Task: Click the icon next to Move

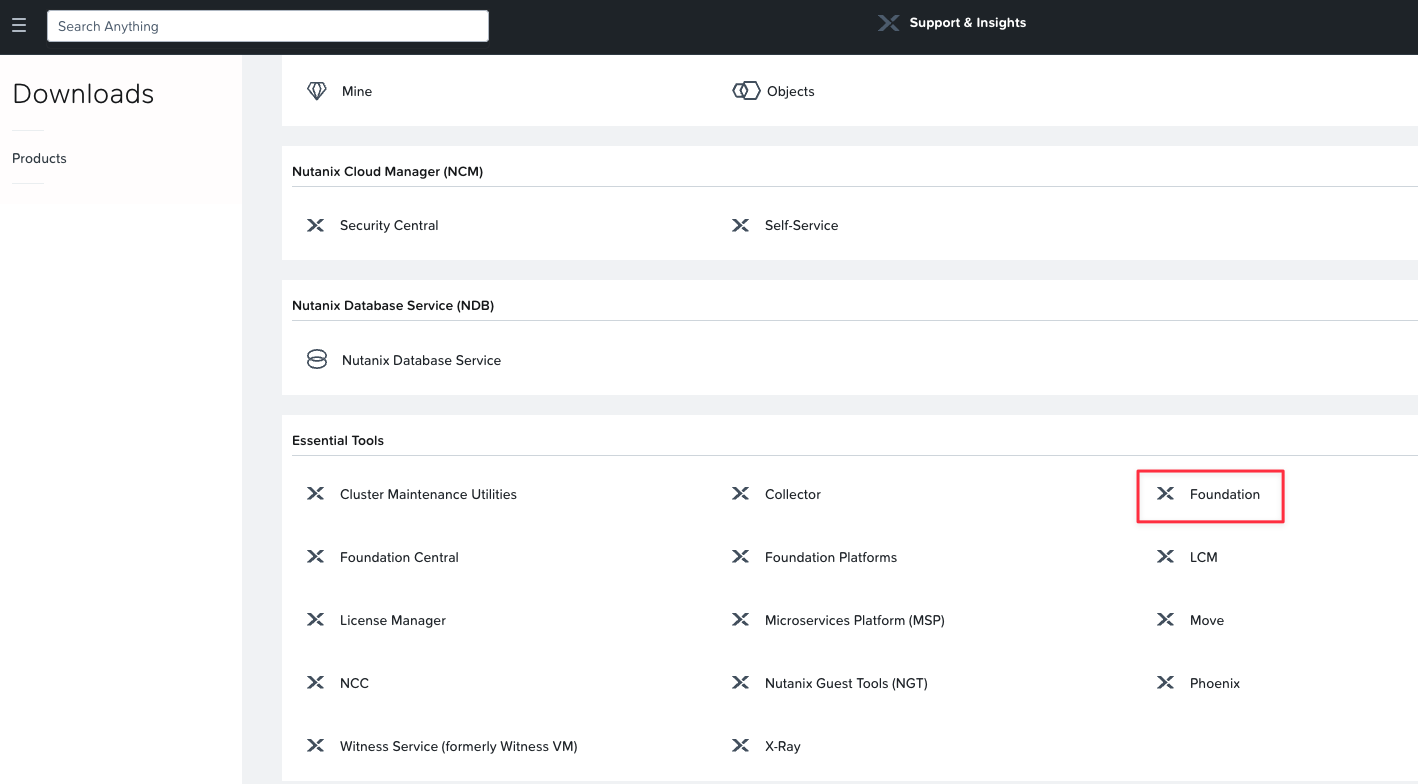Action: 1165,620
